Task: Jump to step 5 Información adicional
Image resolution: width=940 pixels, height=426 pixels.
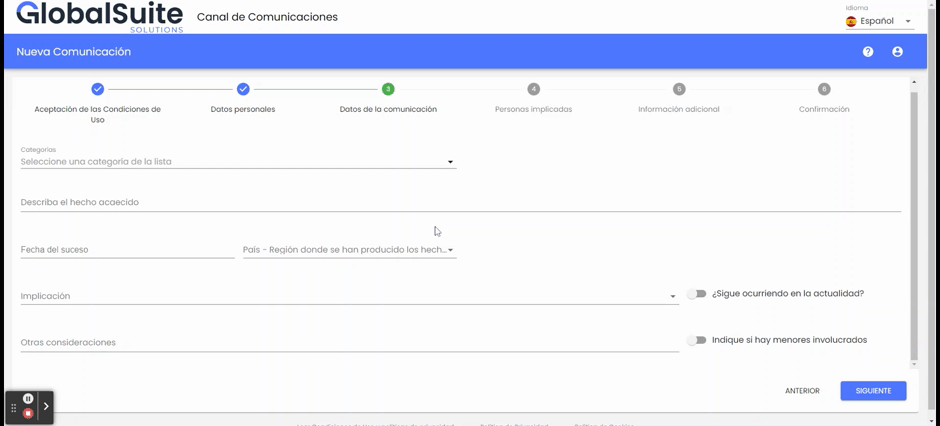Action: [x=679, y=90]
